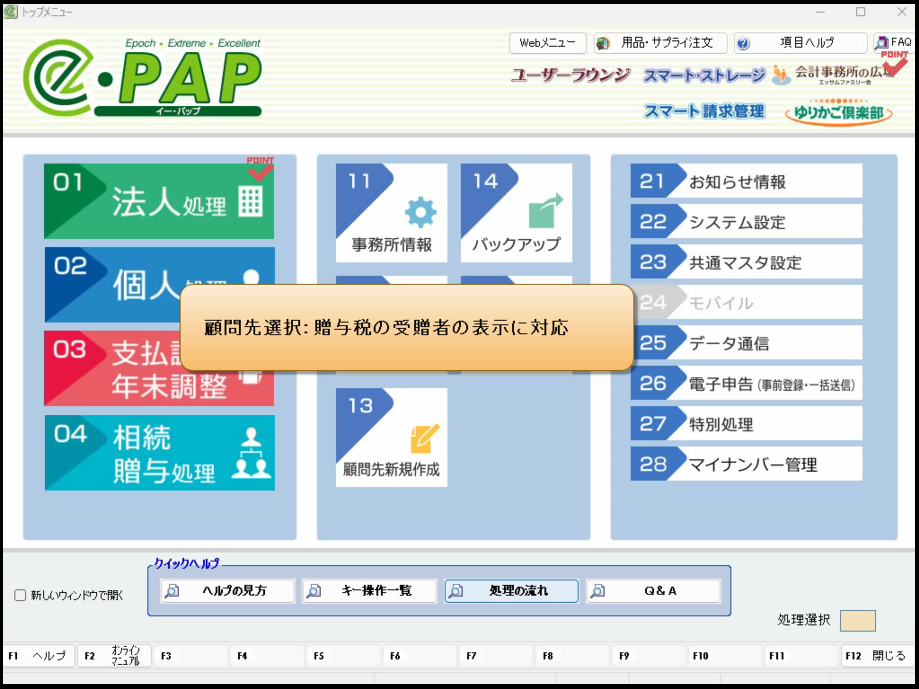This screenshot has width=919, height=689.
Task: Click magnifier icon on Q&A
Action: [x=598, y=591]
